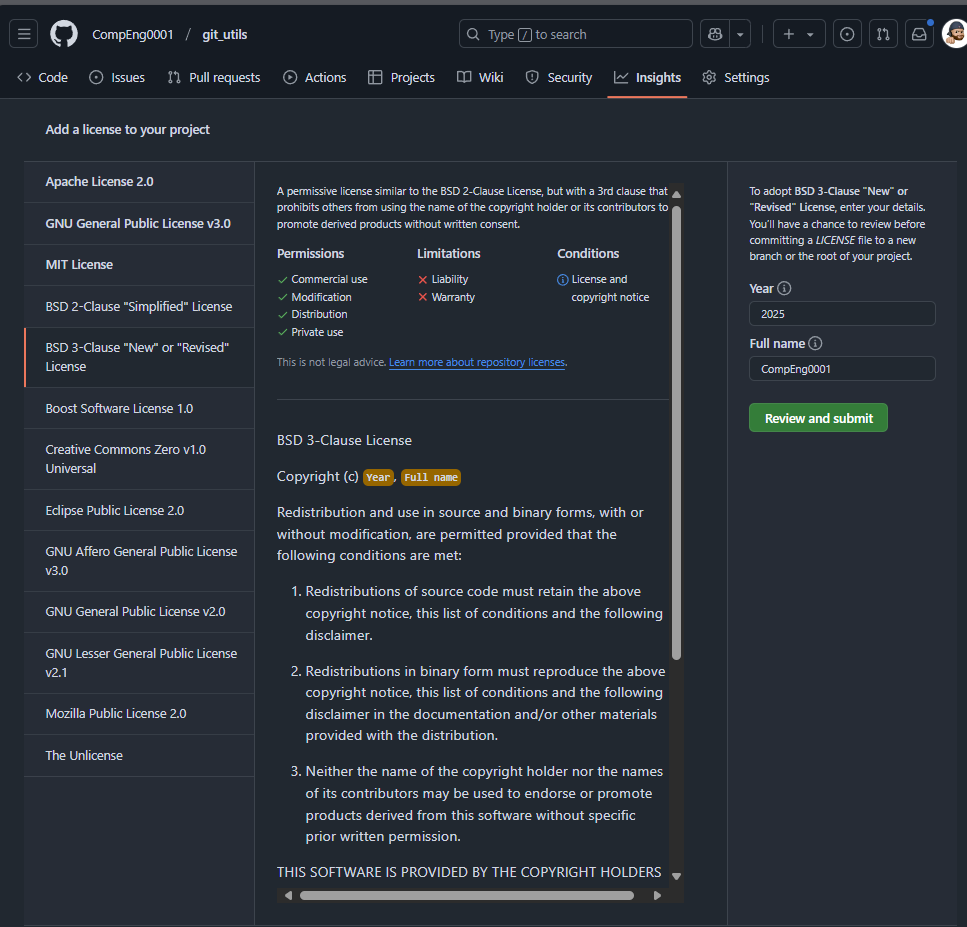
Task: Pick BSD 2-Clause "Simplified" License
Action: point(139,307)
